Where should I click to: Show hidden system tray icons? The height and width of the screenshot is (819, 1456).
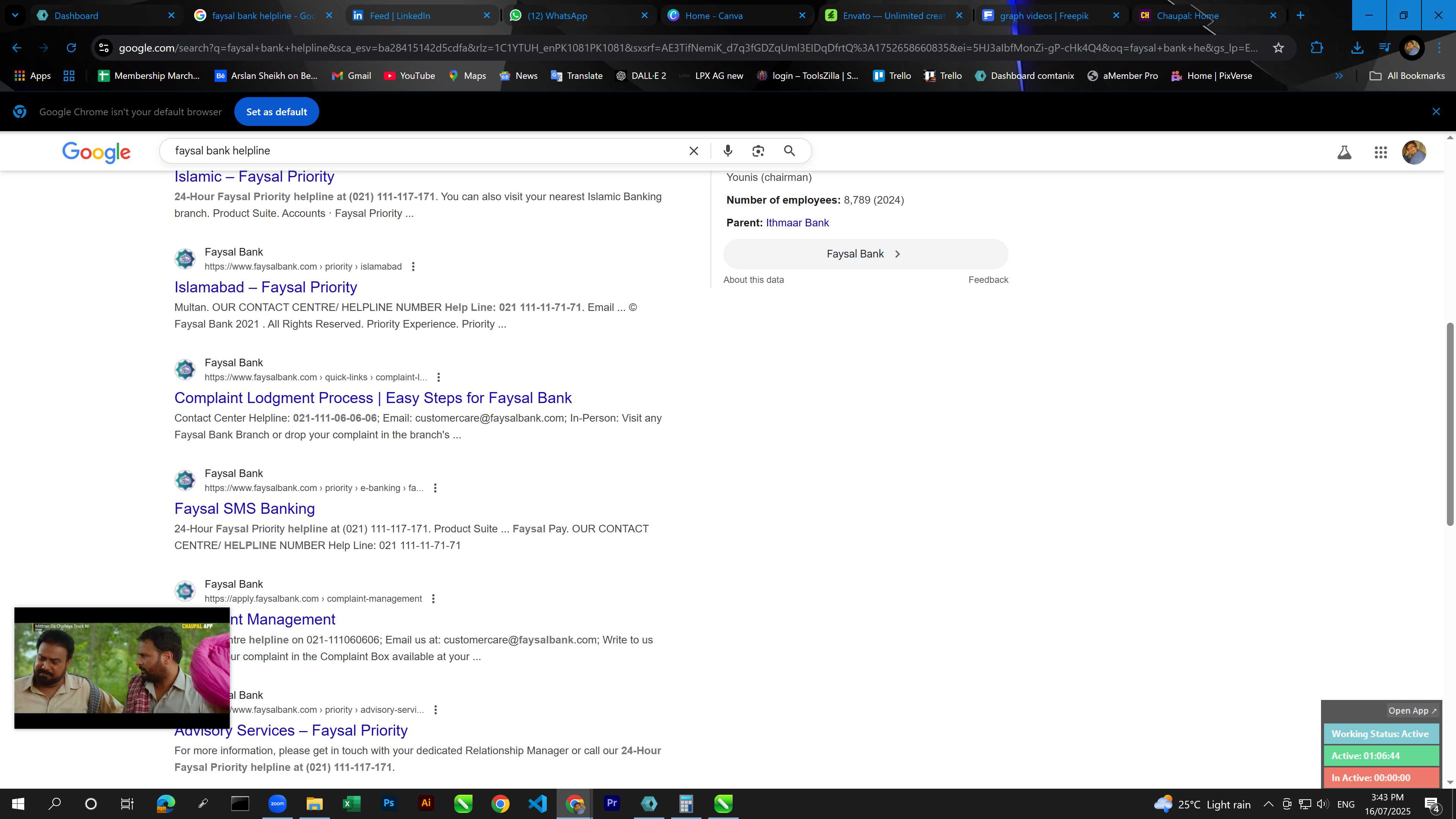click(x=1268, y=804)
